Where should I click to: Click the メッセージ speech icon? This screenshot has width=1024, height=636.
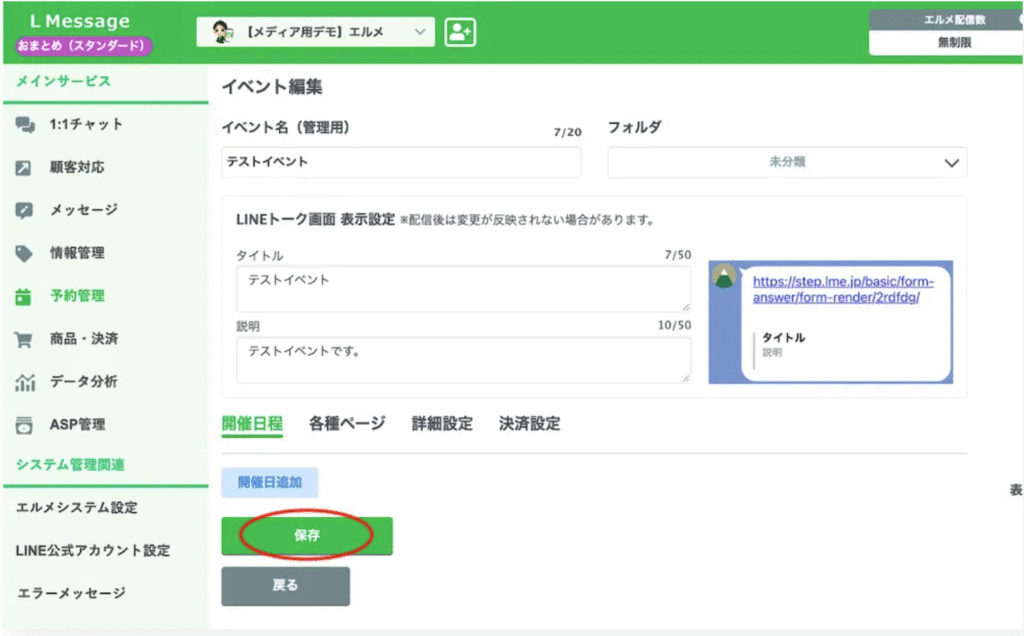click(x=24, y=210)
